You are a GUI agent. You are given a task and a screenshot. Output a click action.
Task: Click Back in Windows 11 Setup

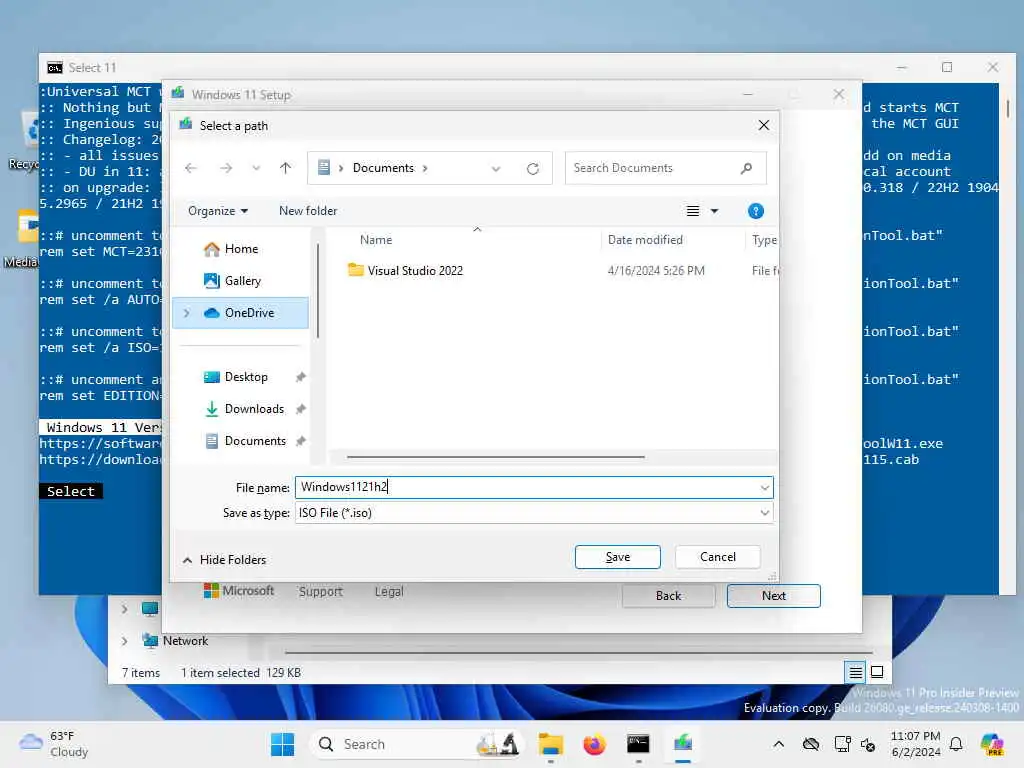[668, 596]
